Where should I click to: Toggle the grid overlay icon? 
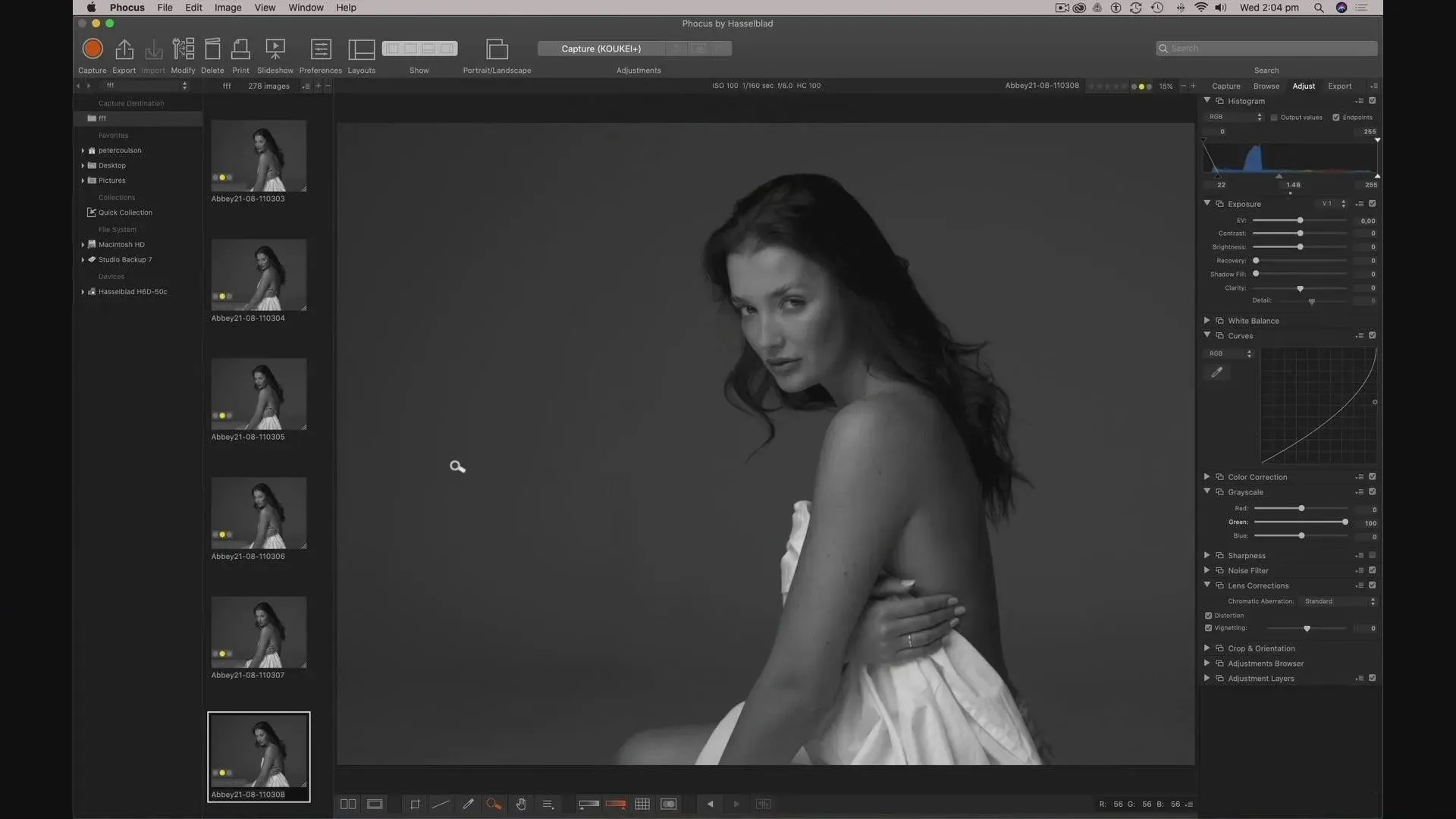(x=642, y=805)
